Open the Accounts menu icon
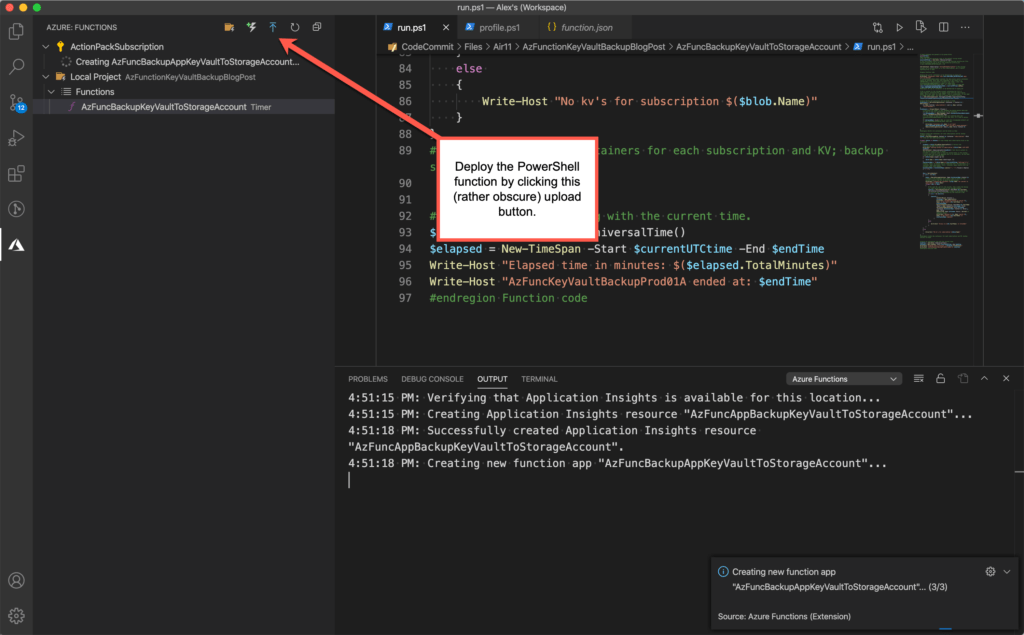The height and width of the screenshot is (635, 1024). (16, 580)
